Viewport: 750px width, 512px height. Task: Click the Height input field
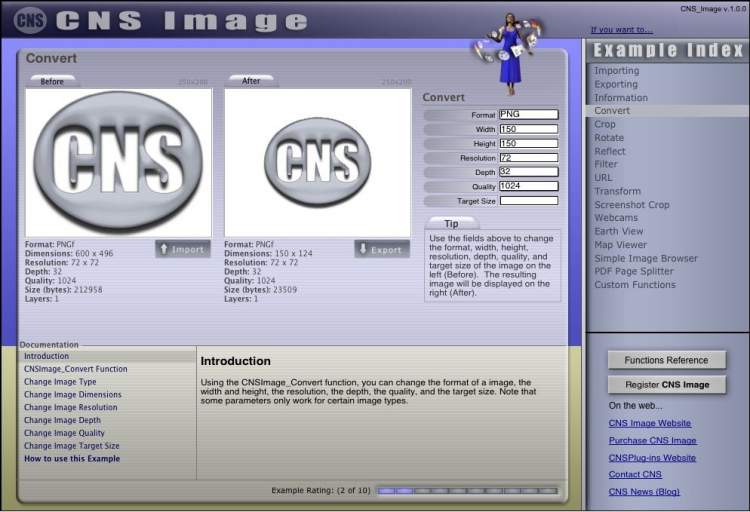(529, 144)
